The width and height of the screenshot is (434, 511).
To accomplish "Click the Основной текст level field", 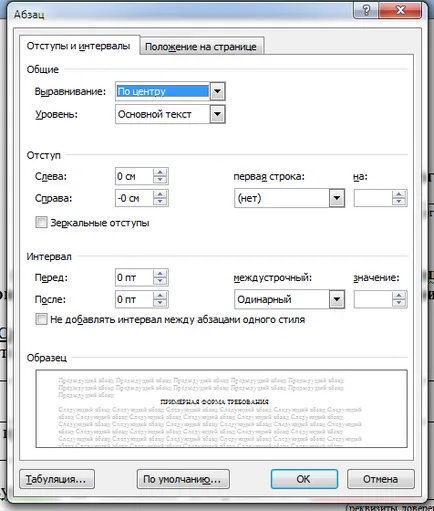I will (x=163, y=114).
